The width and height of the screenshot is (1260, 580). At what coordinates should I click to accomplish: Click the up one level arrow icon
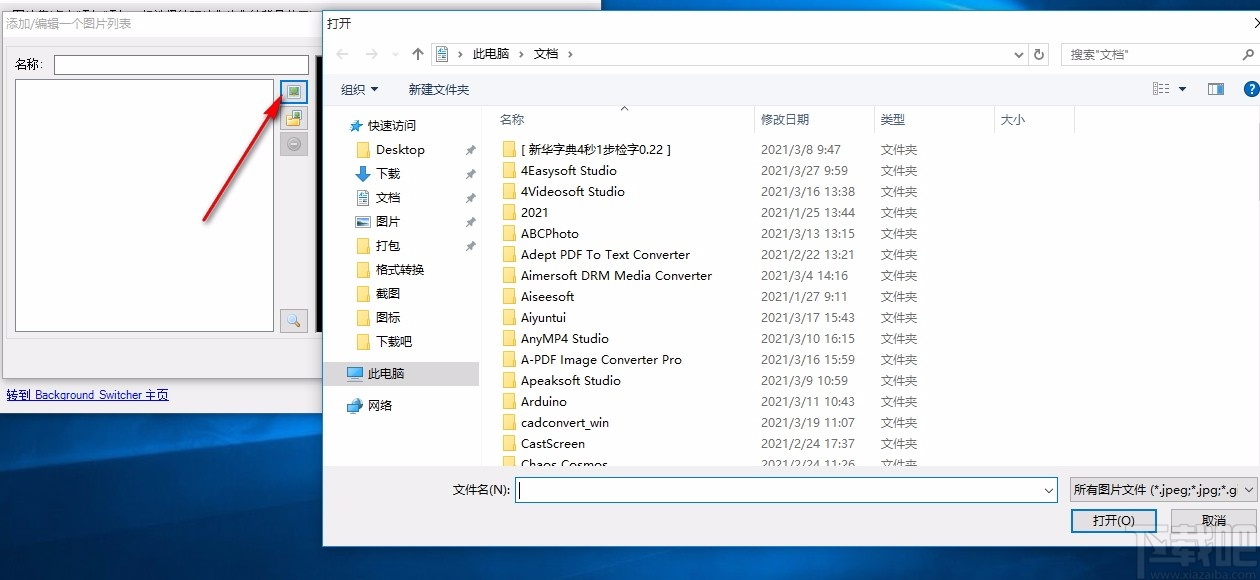(x=417, y=54)
